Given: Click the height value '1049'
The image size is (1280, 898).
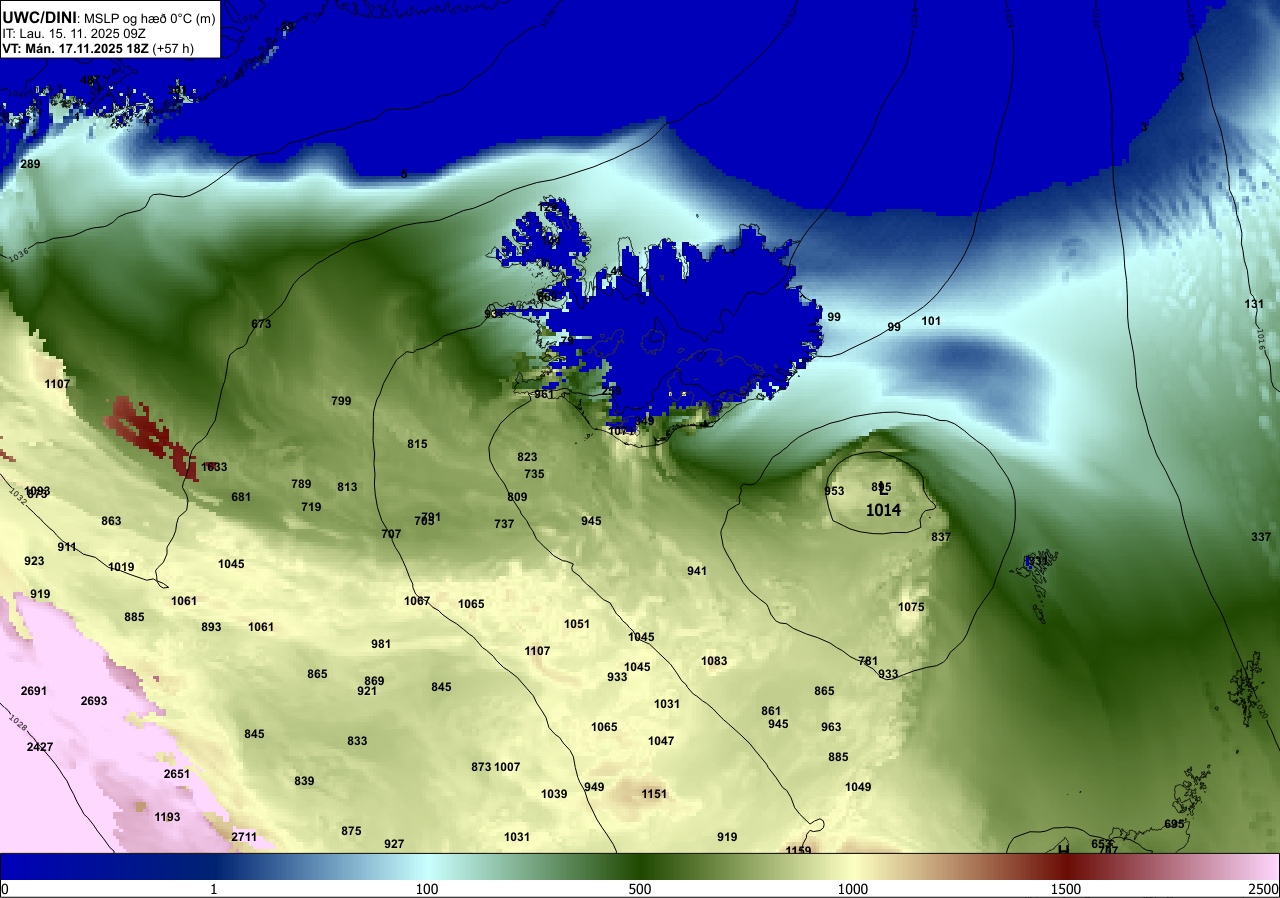Looking at the screenshot, I should (858, 787).
